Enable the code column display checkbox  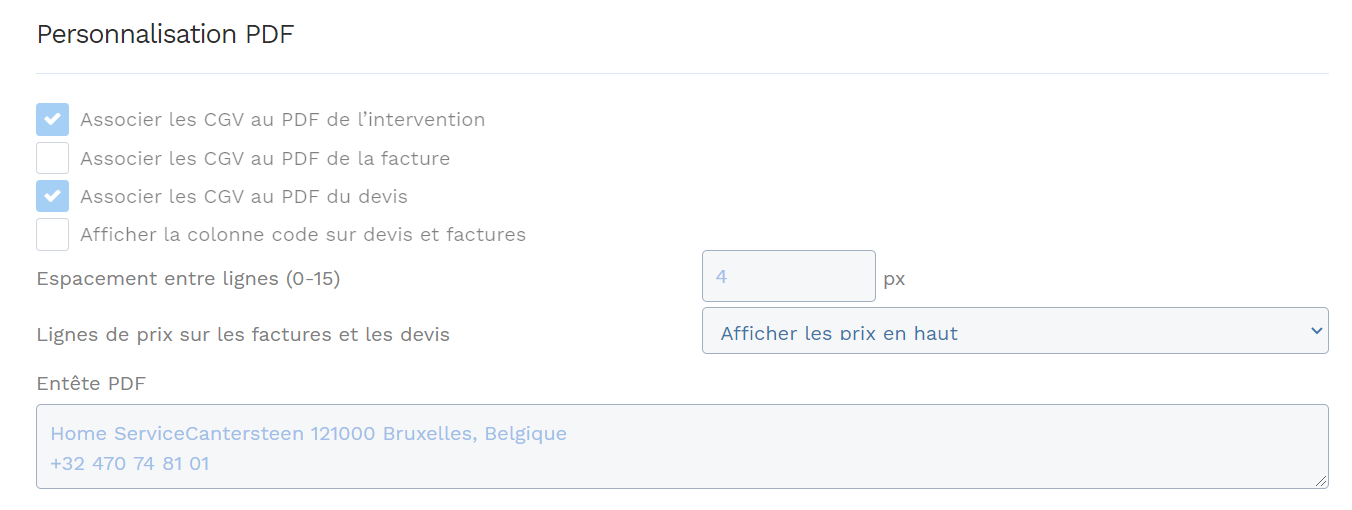coord(53,235)
